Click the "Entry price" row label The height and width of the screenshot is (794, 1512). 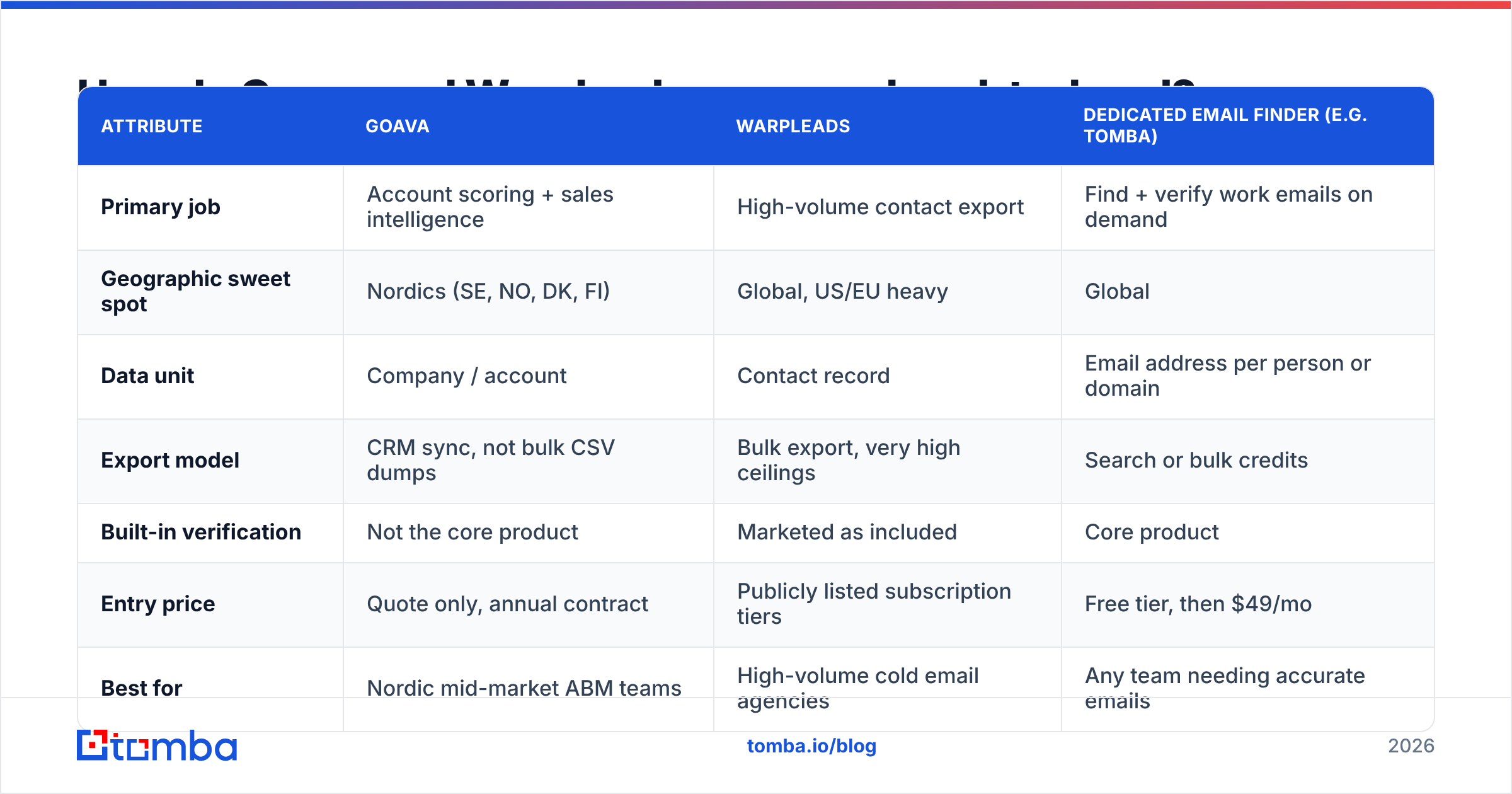click(x=158, y=604)
